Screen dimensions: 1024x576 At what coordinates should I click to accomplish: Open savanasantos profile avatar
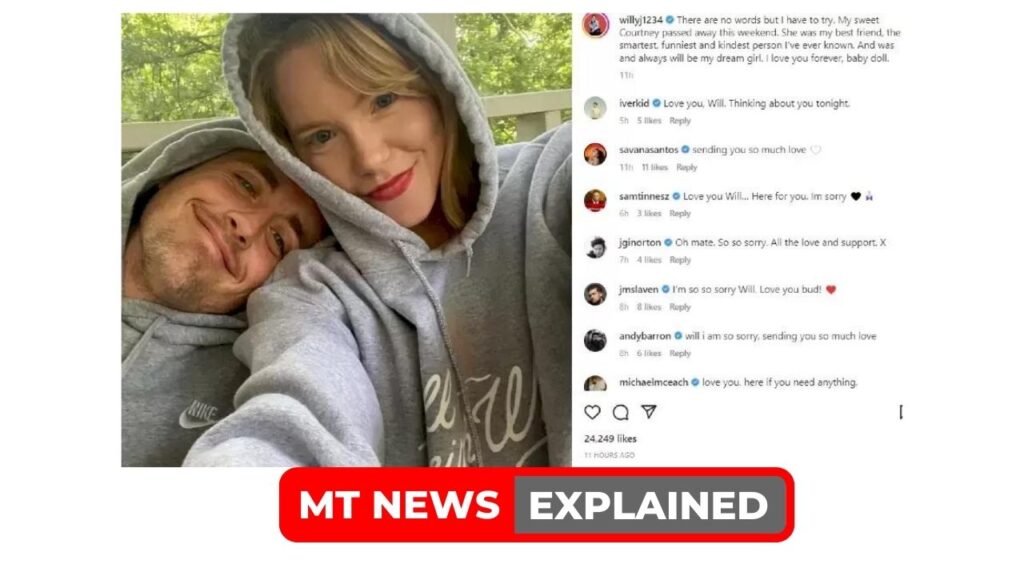(595, 155)
